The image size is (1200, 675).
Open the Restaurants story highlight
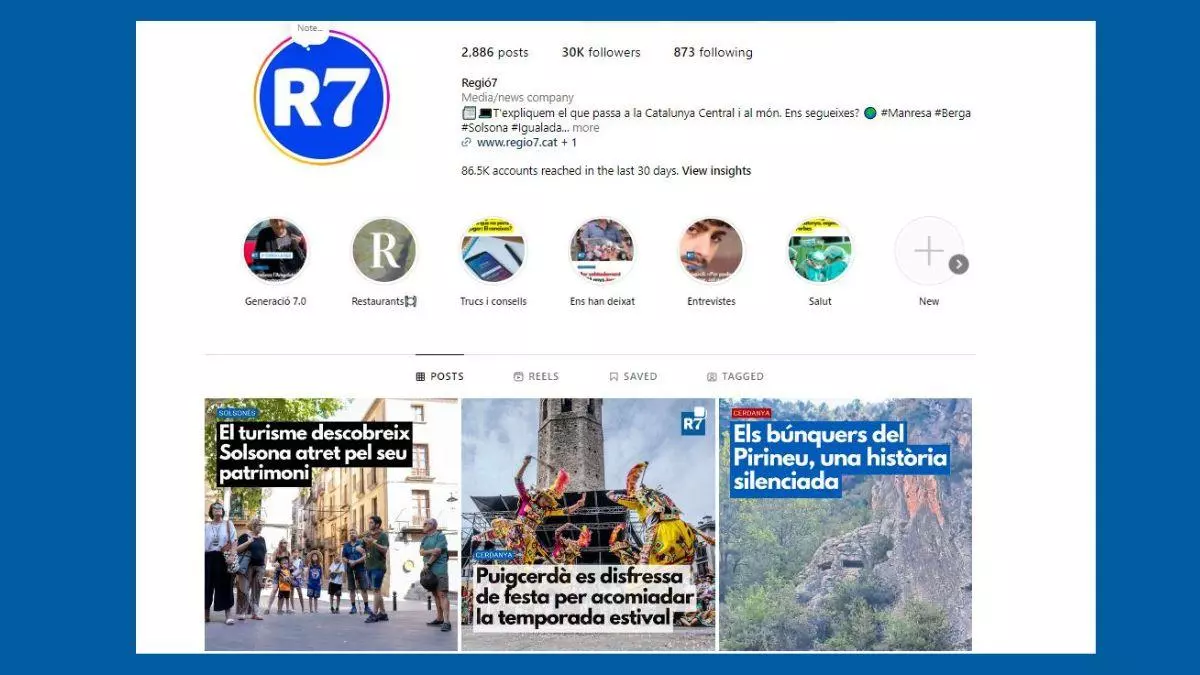(x=384, y=251)
